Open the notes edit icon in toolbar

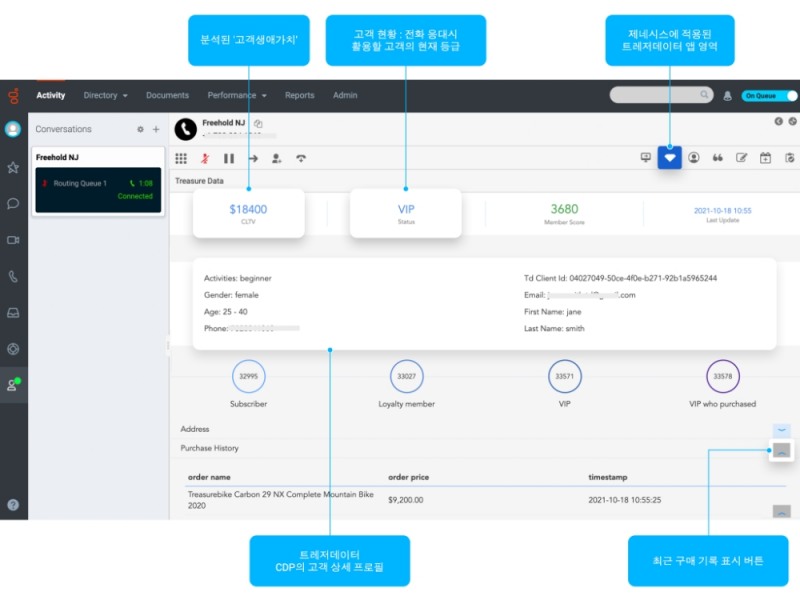741,157
